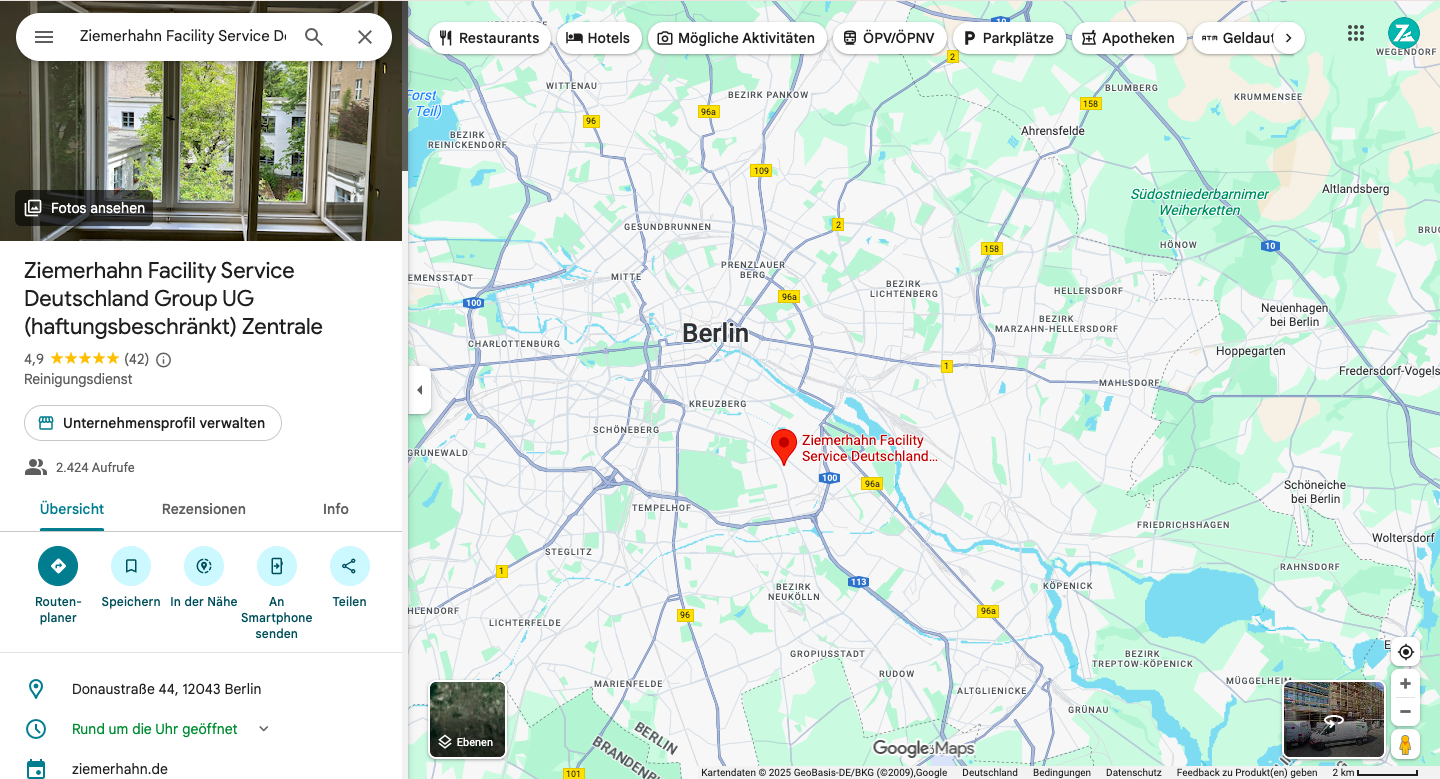Open the Routenplaner directions icon

[x=58, y=566]
